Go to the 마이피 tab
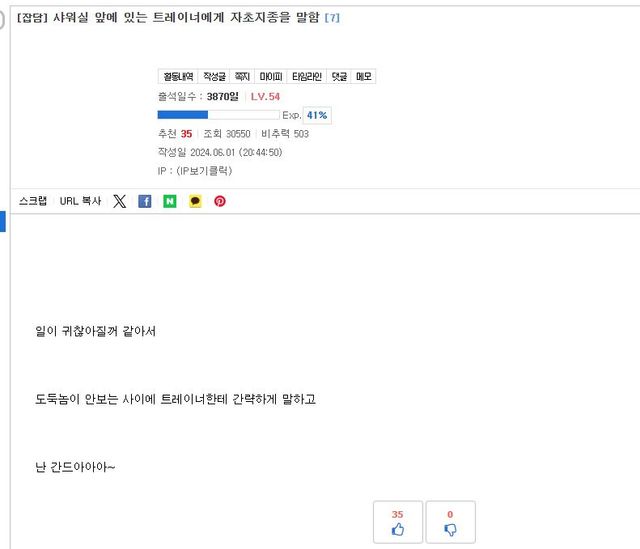 point(270,77)
